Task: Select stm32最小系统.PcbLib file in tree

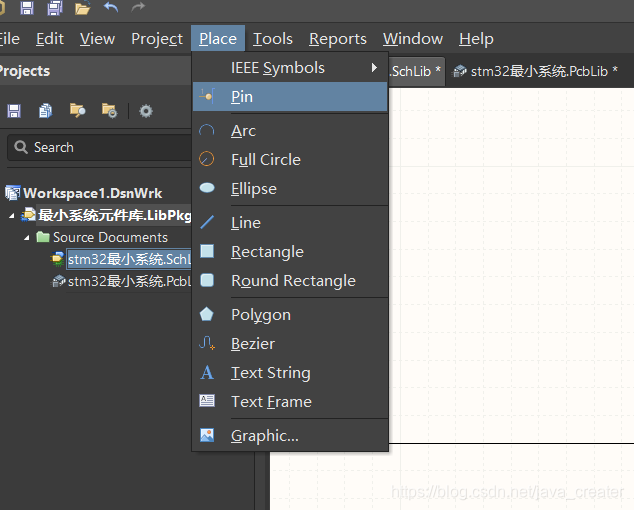Action: click(129, 281)
